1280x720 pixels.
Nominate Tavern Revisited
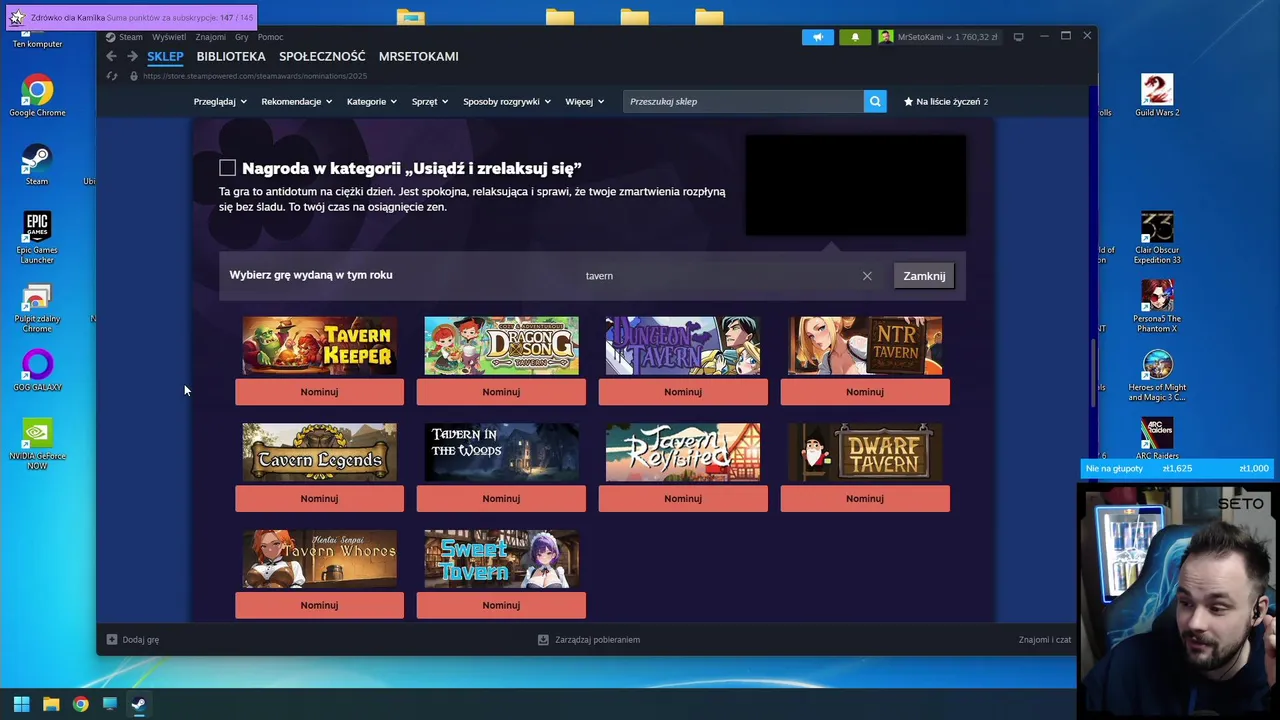click(683, 498)
